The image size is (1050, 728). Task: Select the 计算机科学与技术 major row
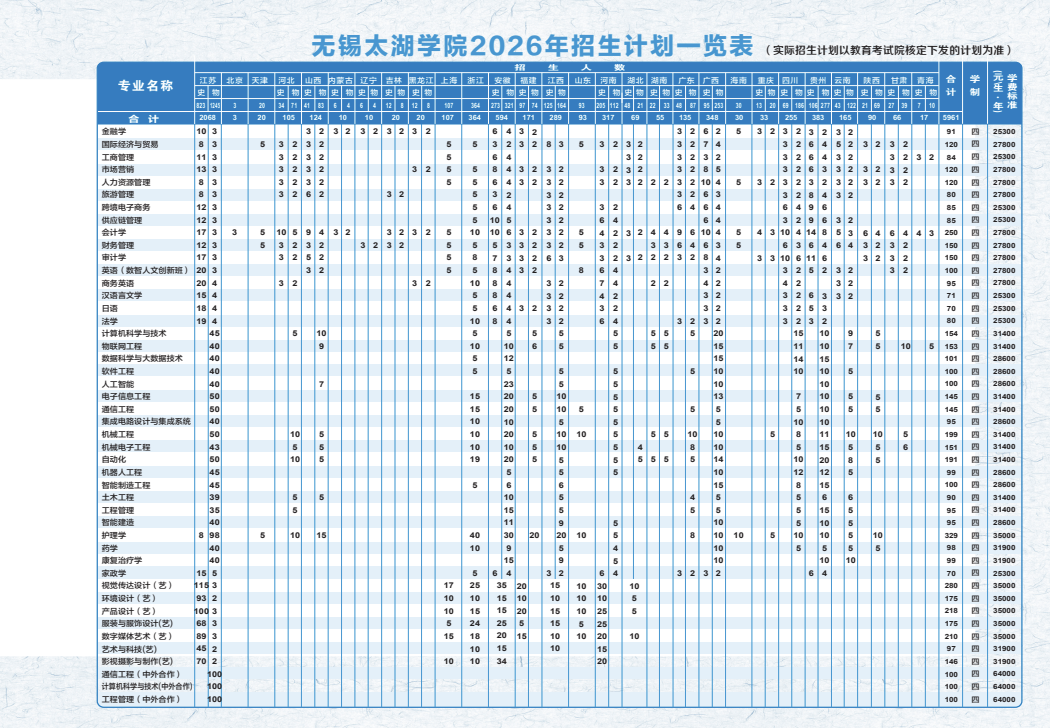pos(560,334)
